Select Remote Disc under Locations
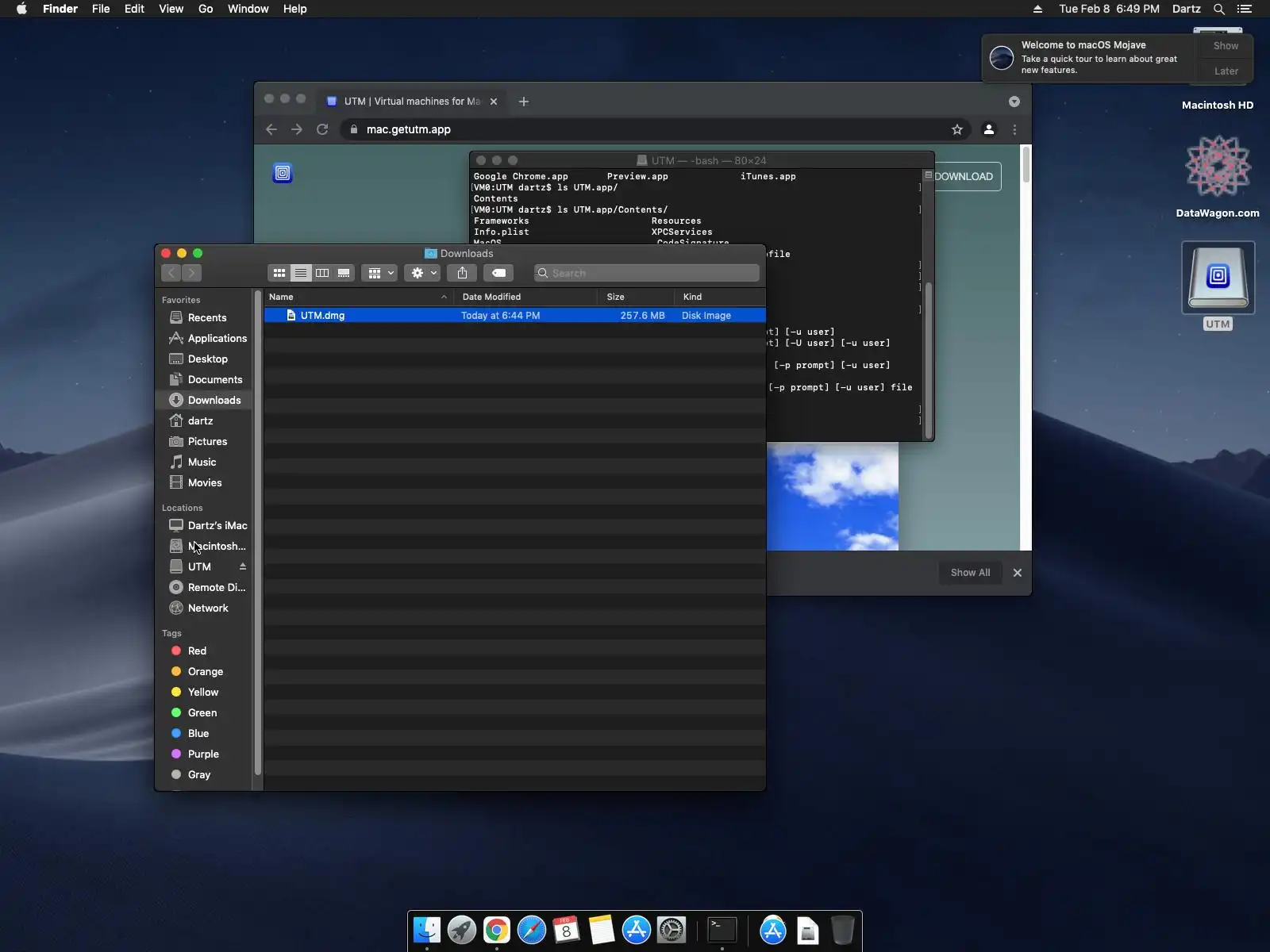 pos(205,587)
